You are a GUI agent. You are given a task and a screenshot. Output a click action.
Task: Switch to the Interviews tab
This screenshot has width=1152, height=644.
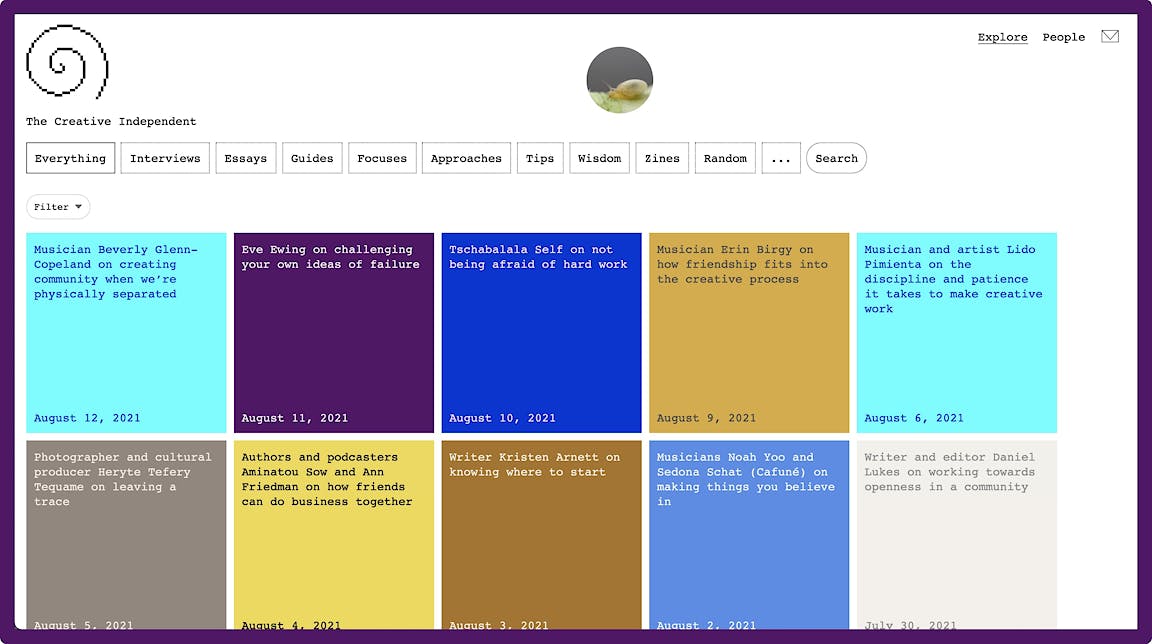click(x=165, y=158)
